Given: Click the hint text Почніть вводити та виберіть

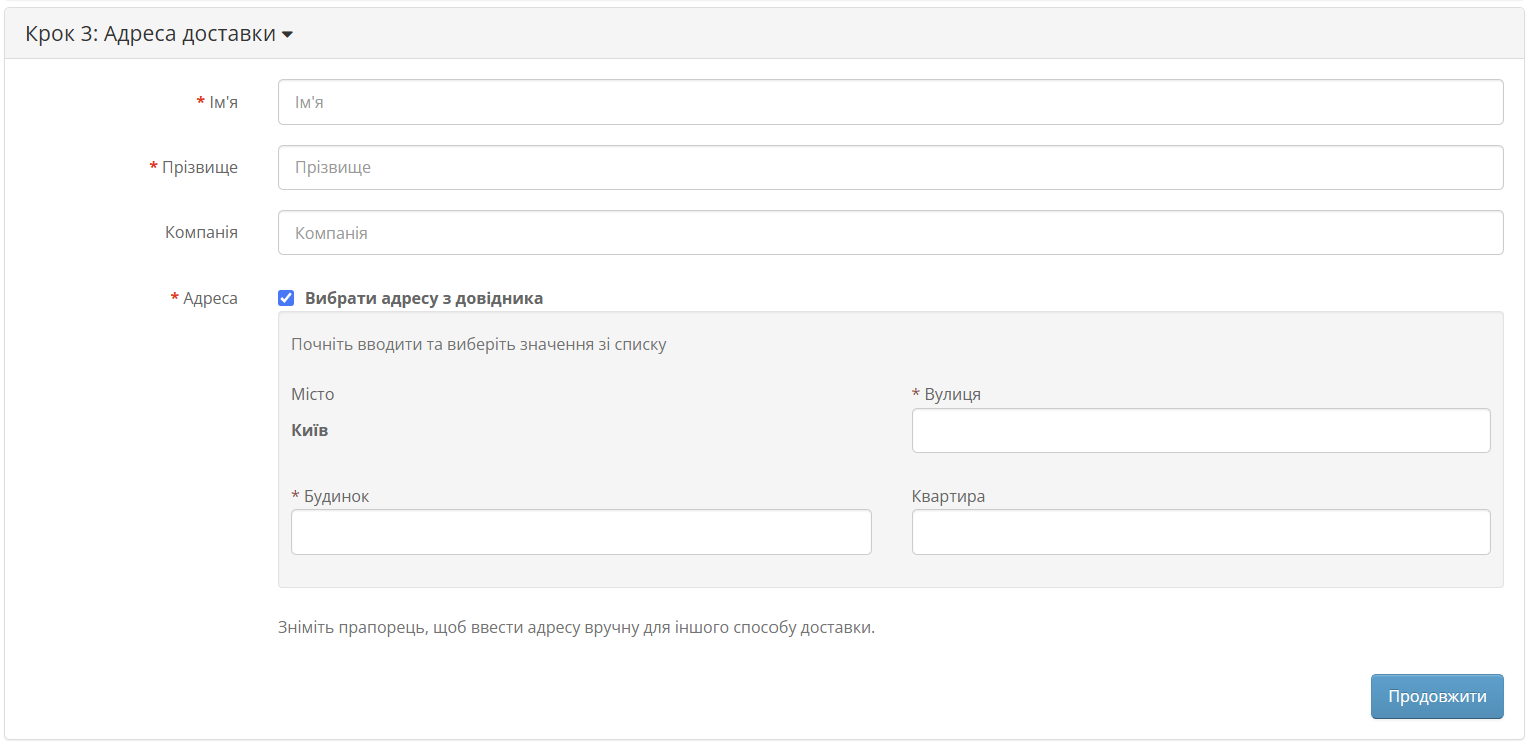Looking at the screenshot, I should click(479, 344).
